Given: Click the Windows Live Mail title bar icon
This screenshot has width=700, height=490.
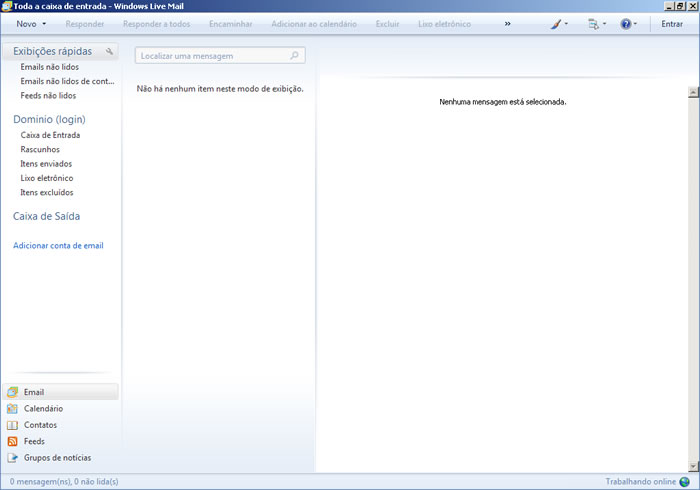Looking at the screenshot, I should pyautogui.click(x=6, y=6).
